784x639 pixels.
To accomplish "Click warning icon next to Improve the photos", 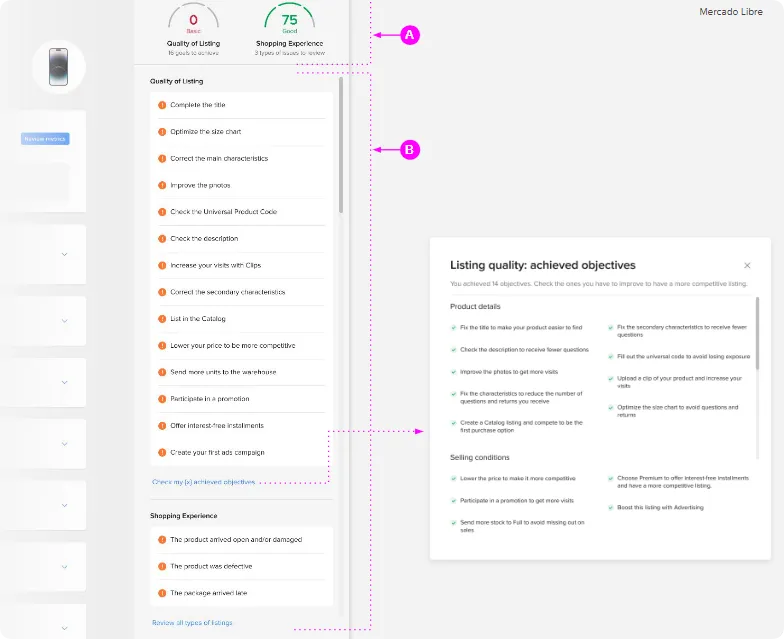I will [x=162, y=185].
